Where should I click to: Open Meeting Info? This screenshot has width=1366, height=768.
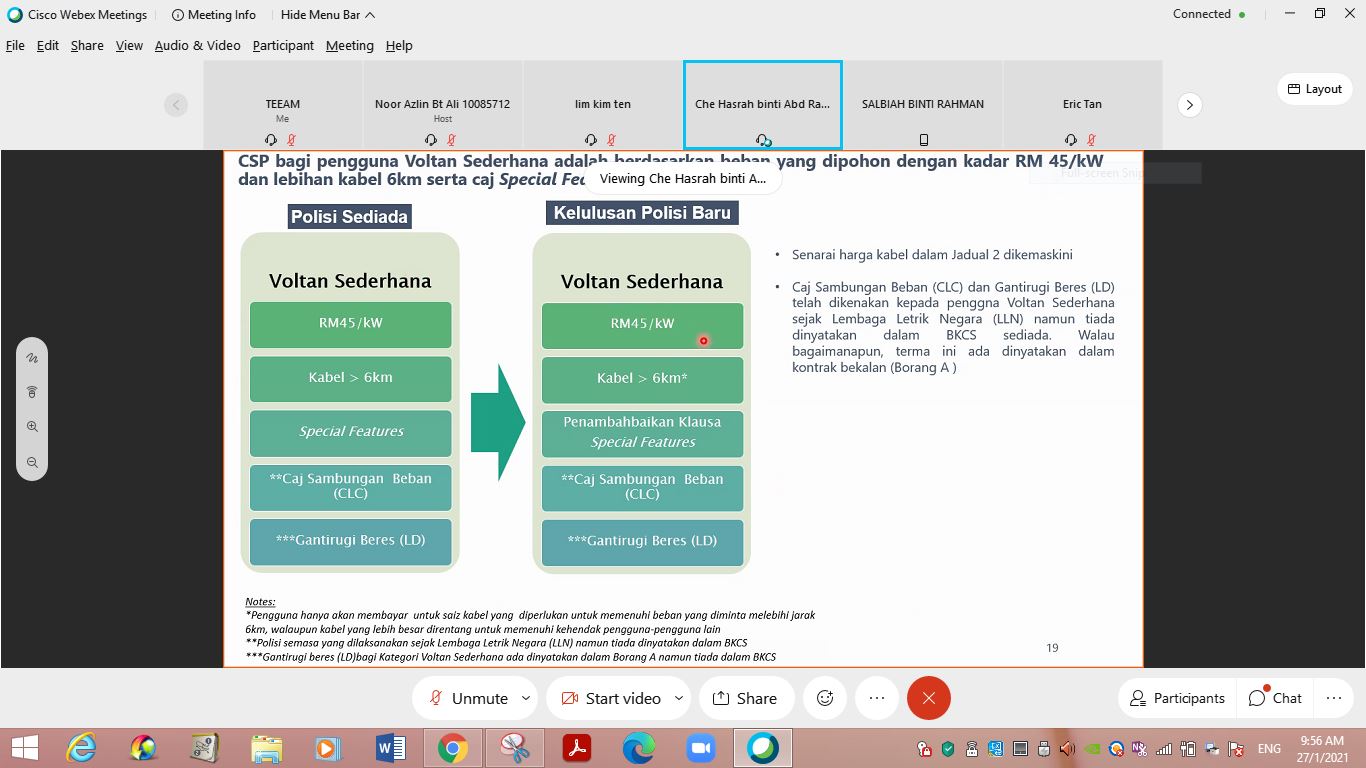click(x=213, y=15)
